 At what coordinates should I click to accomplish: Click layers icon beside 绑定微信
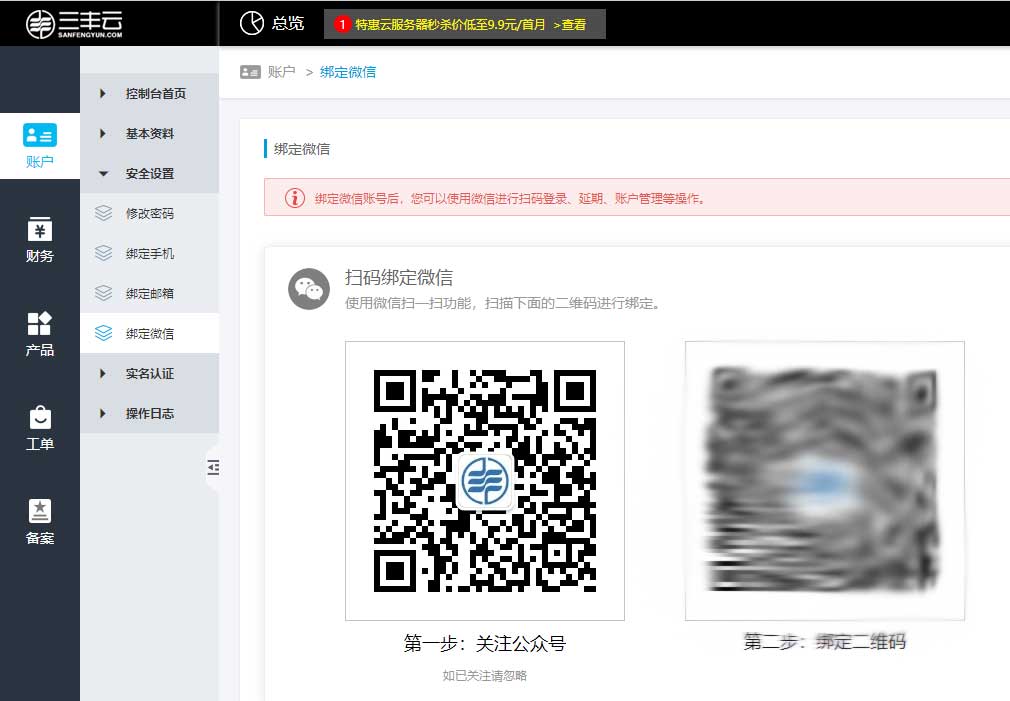tap(104, 333)
